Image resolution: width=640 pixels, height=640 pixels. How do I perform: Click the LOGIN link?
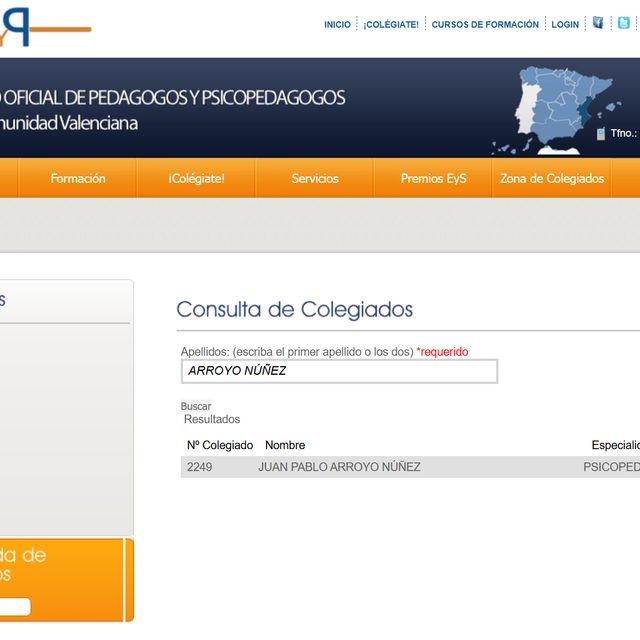point(565,24)
